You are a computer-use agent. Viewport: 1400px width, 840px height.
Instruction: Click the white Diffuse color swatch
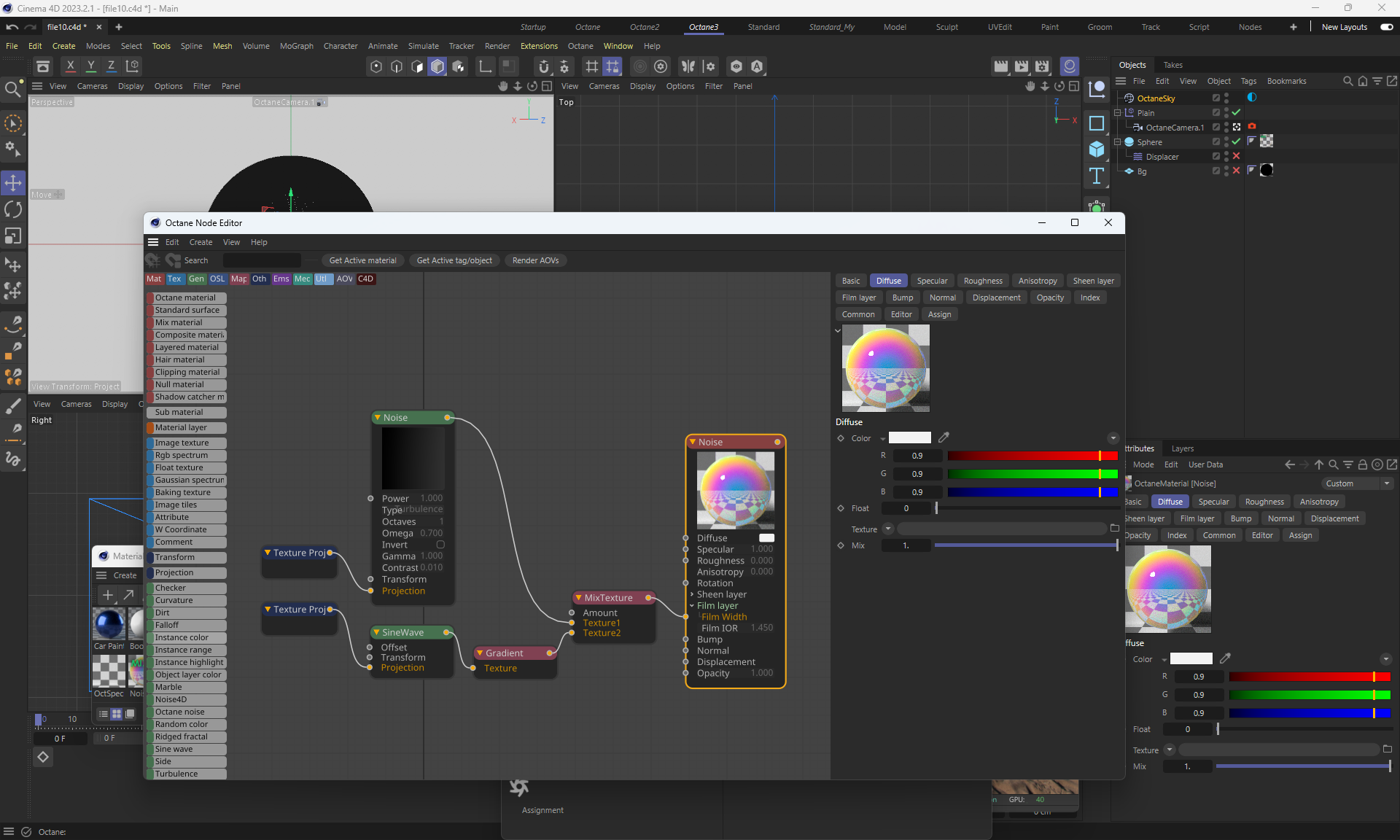point(909,438)
